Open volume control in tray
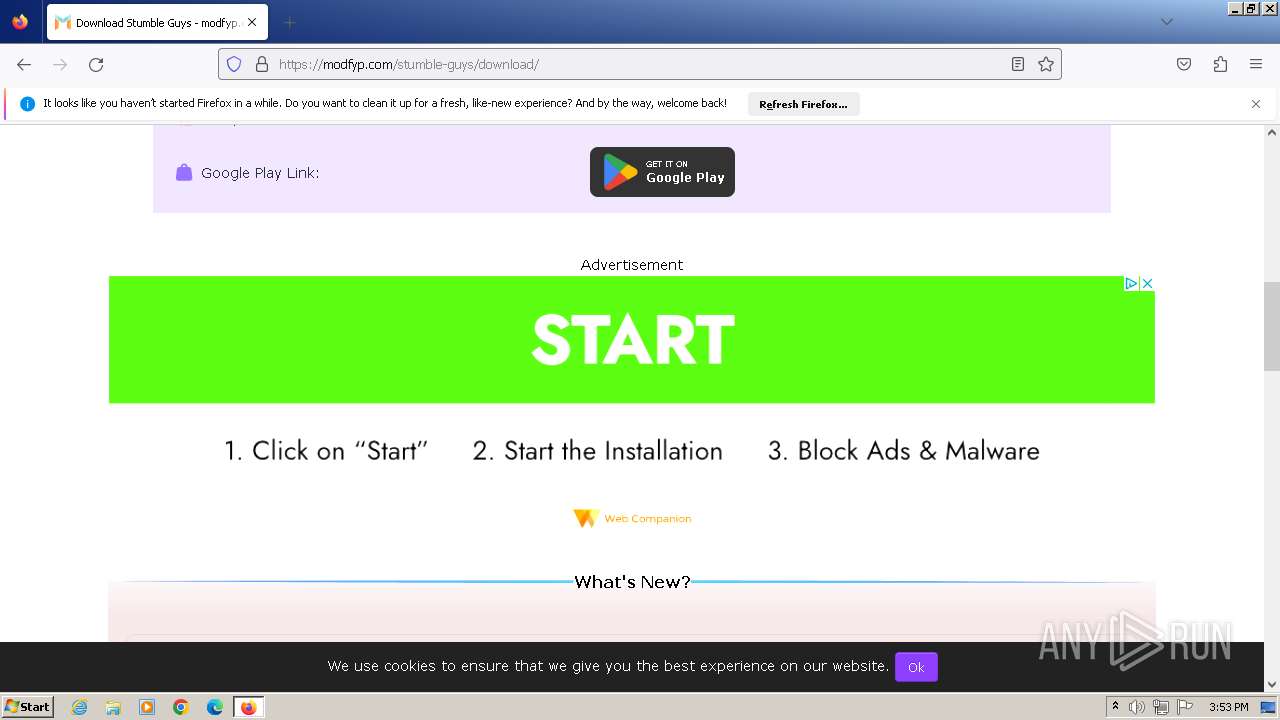Screen dimensions: 1280x720 (1137, 707)
